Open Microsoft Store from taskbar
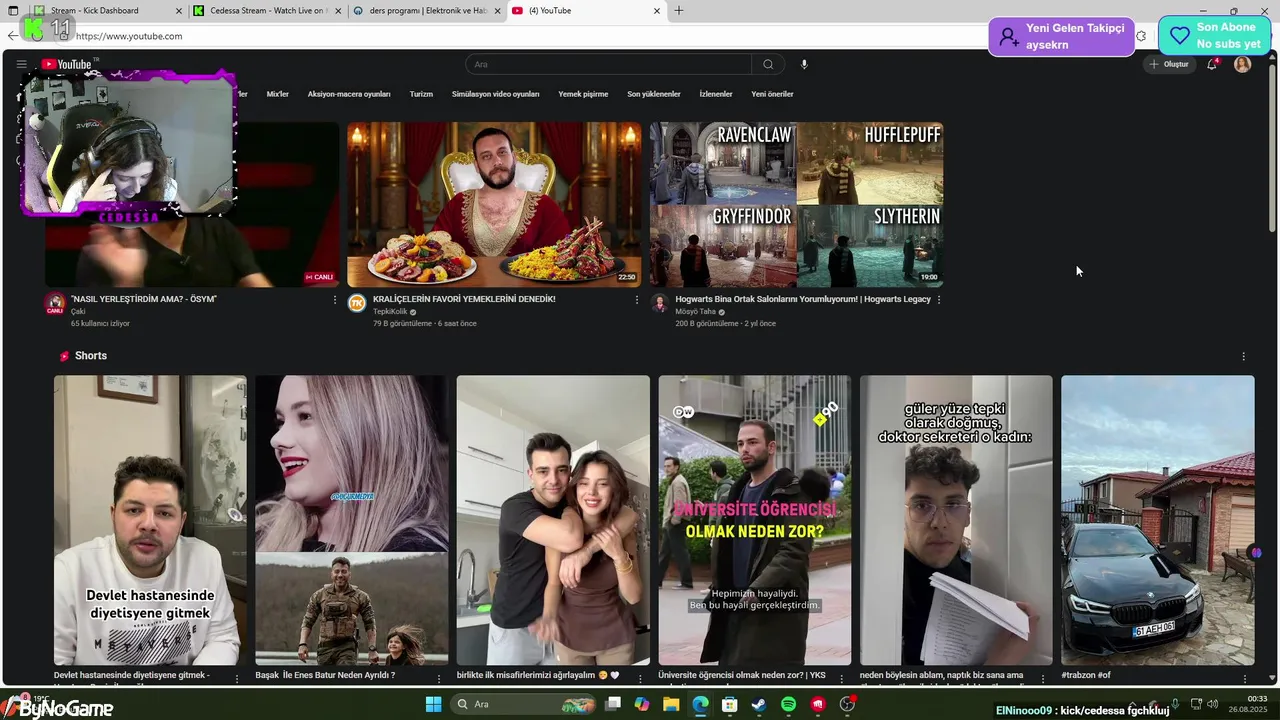 pyautogui.click(x=730, y=705)
